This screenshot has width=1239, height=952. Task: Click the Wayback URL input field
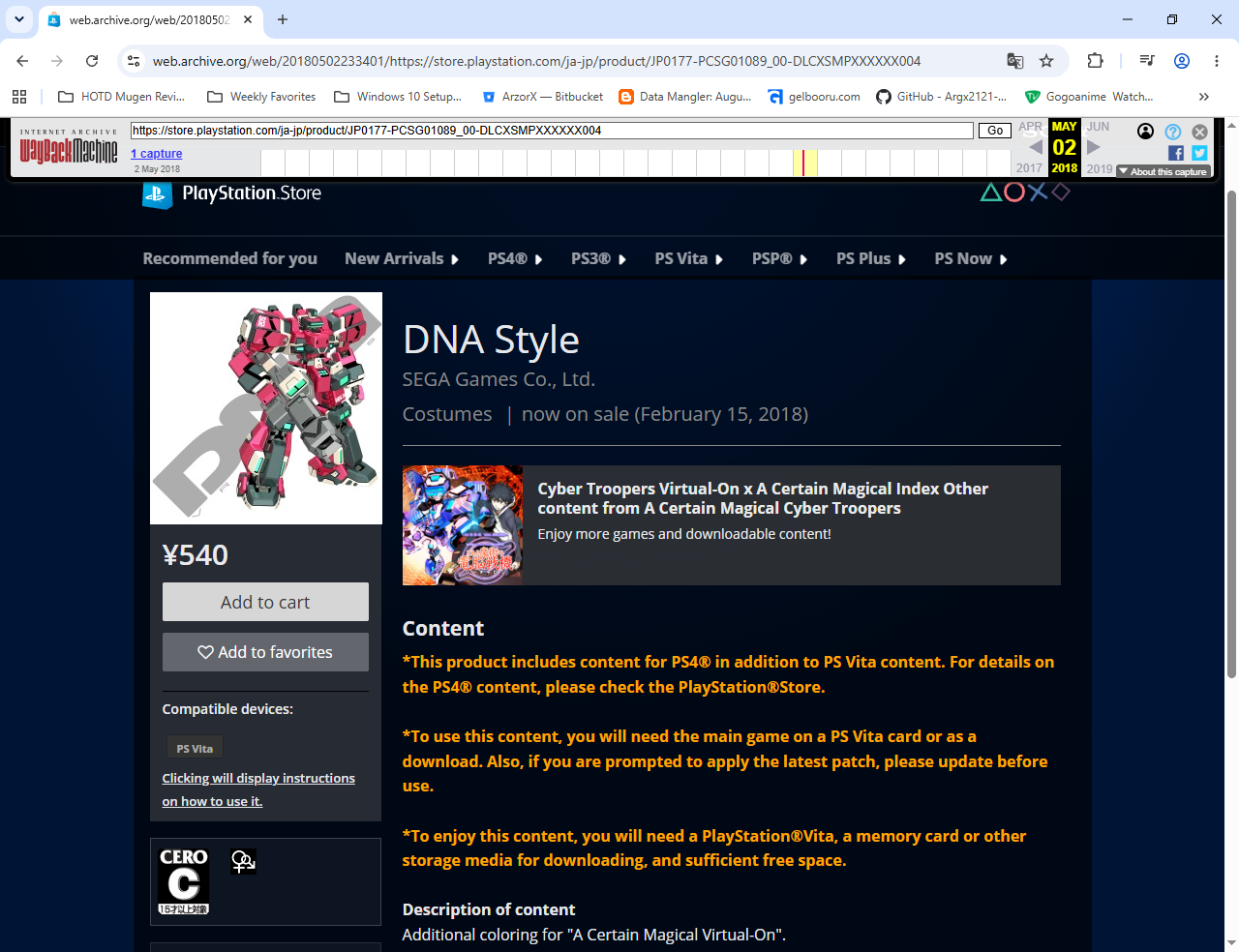[x=552, y=131]
